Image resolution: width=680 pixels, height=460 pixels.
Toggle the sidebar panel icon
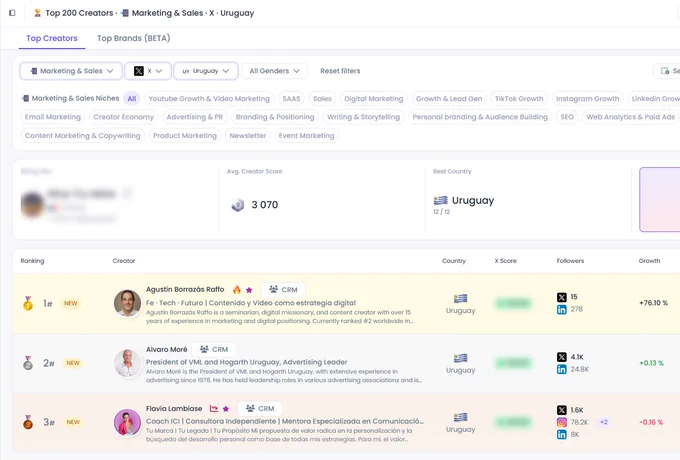12,13
